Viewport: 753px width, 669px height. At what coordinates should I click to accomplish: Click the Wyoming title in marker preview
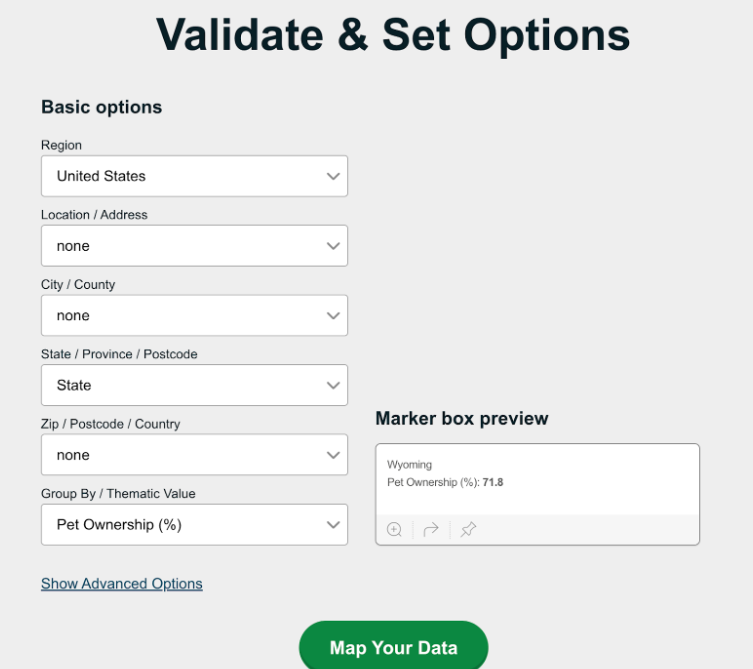(x=409, y=464)
